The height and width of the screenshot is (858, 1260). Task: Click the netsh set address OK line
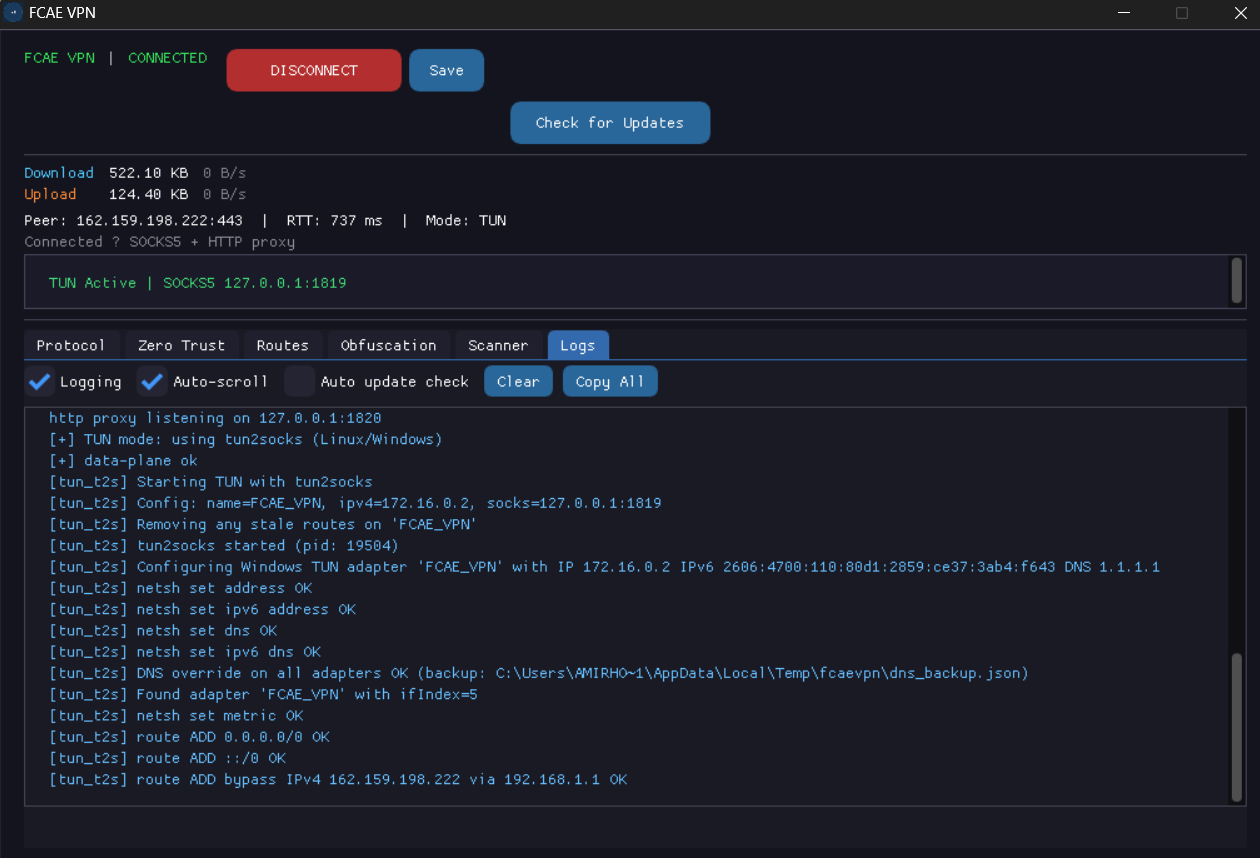(180, 588)
